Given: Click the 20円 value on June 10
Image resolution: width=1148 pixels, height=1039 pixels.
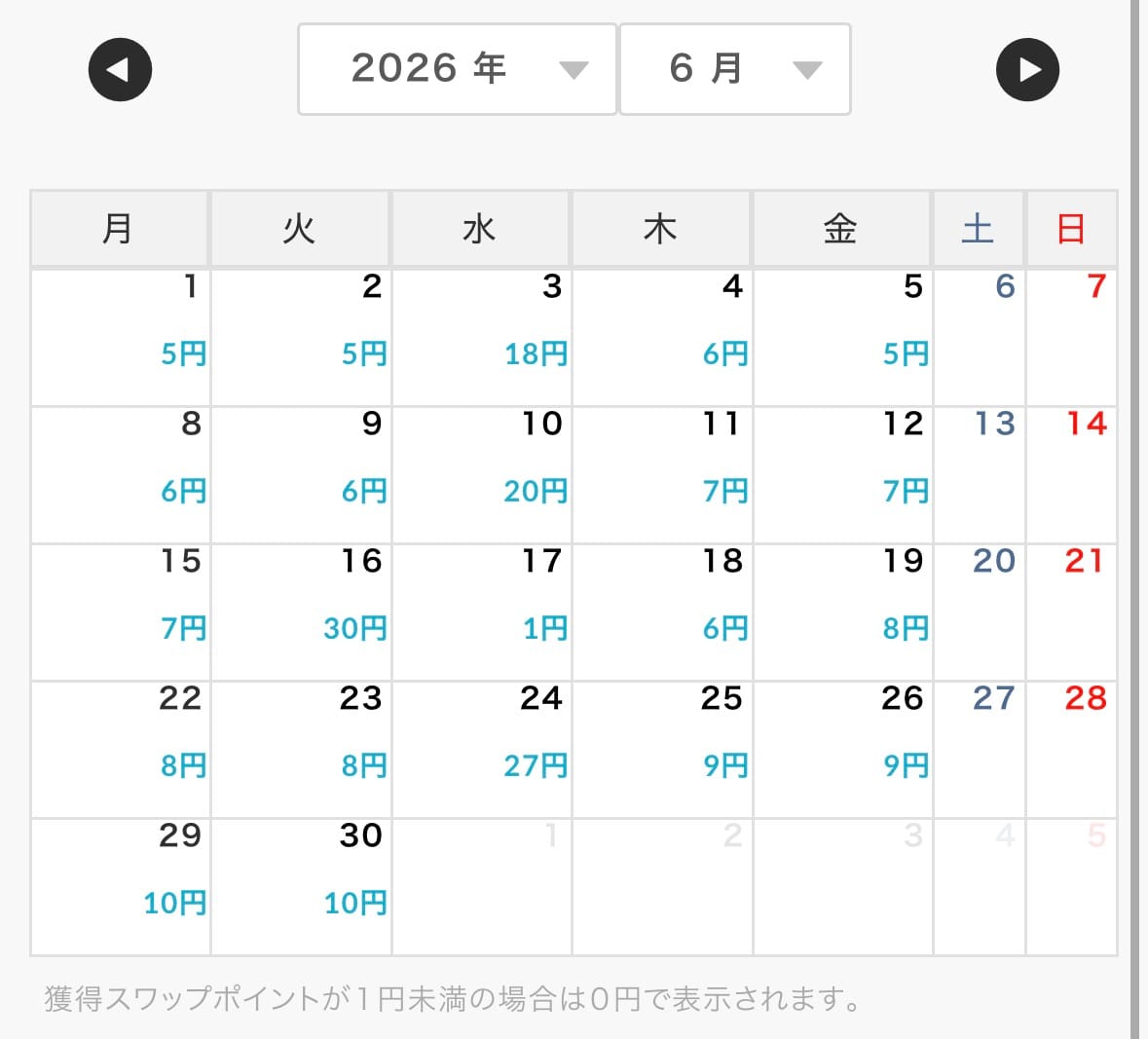Looking at the screenshot, I should pos(536,492).
